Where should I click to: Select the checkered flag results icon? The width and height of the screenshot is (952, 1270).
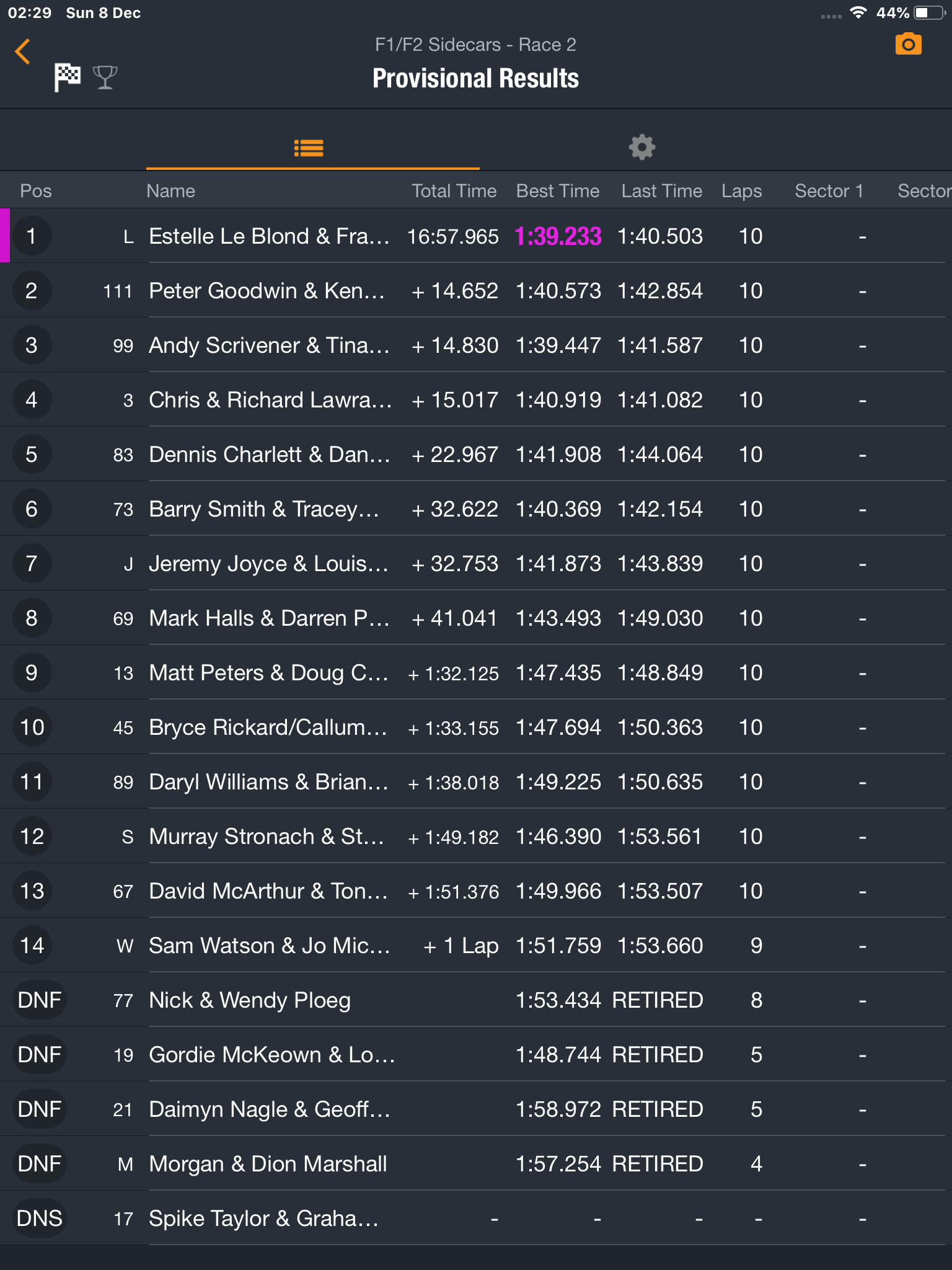point(68,77)
